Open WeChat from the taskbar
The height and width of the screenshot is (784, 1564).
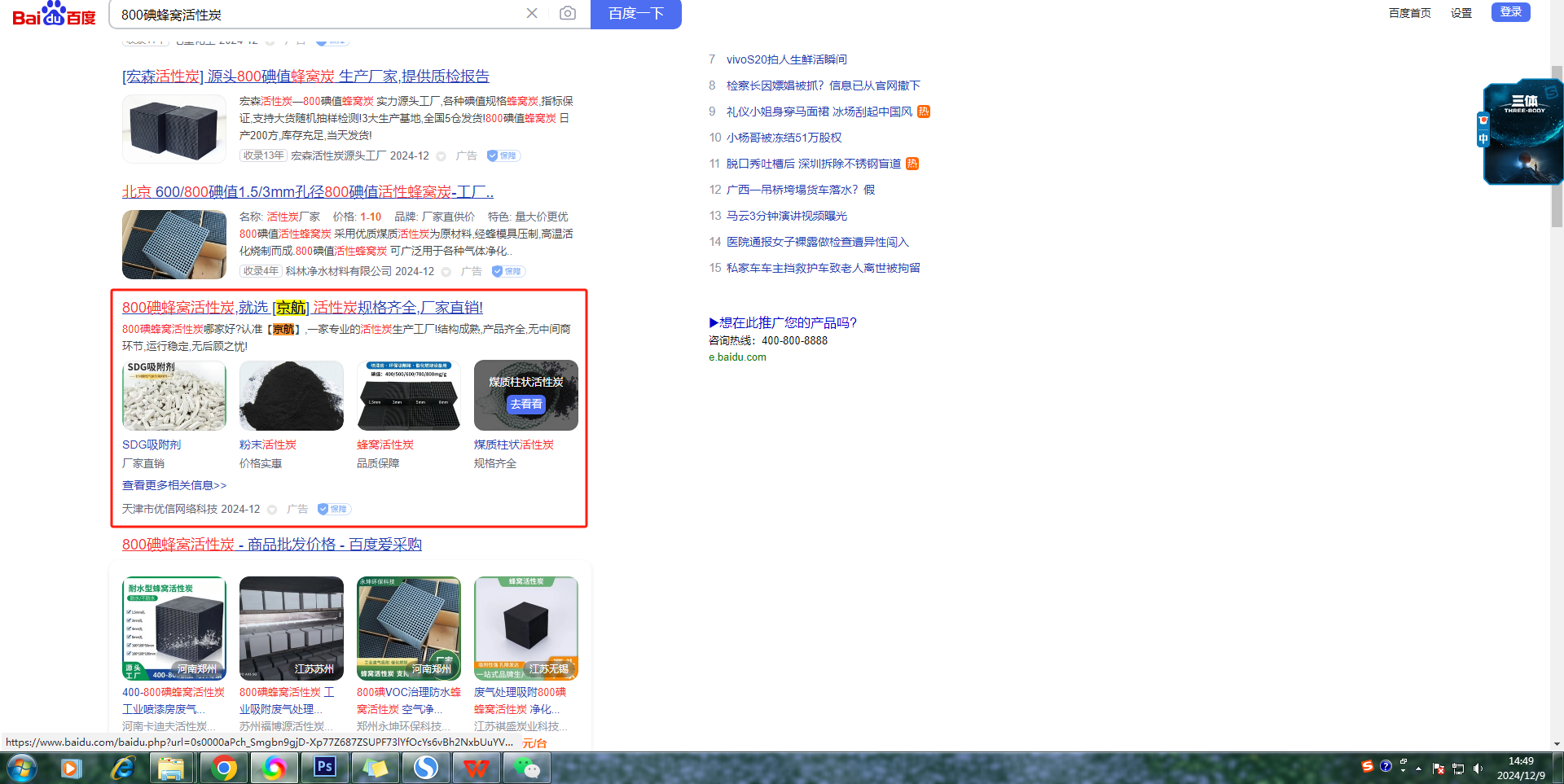(527, 767)
